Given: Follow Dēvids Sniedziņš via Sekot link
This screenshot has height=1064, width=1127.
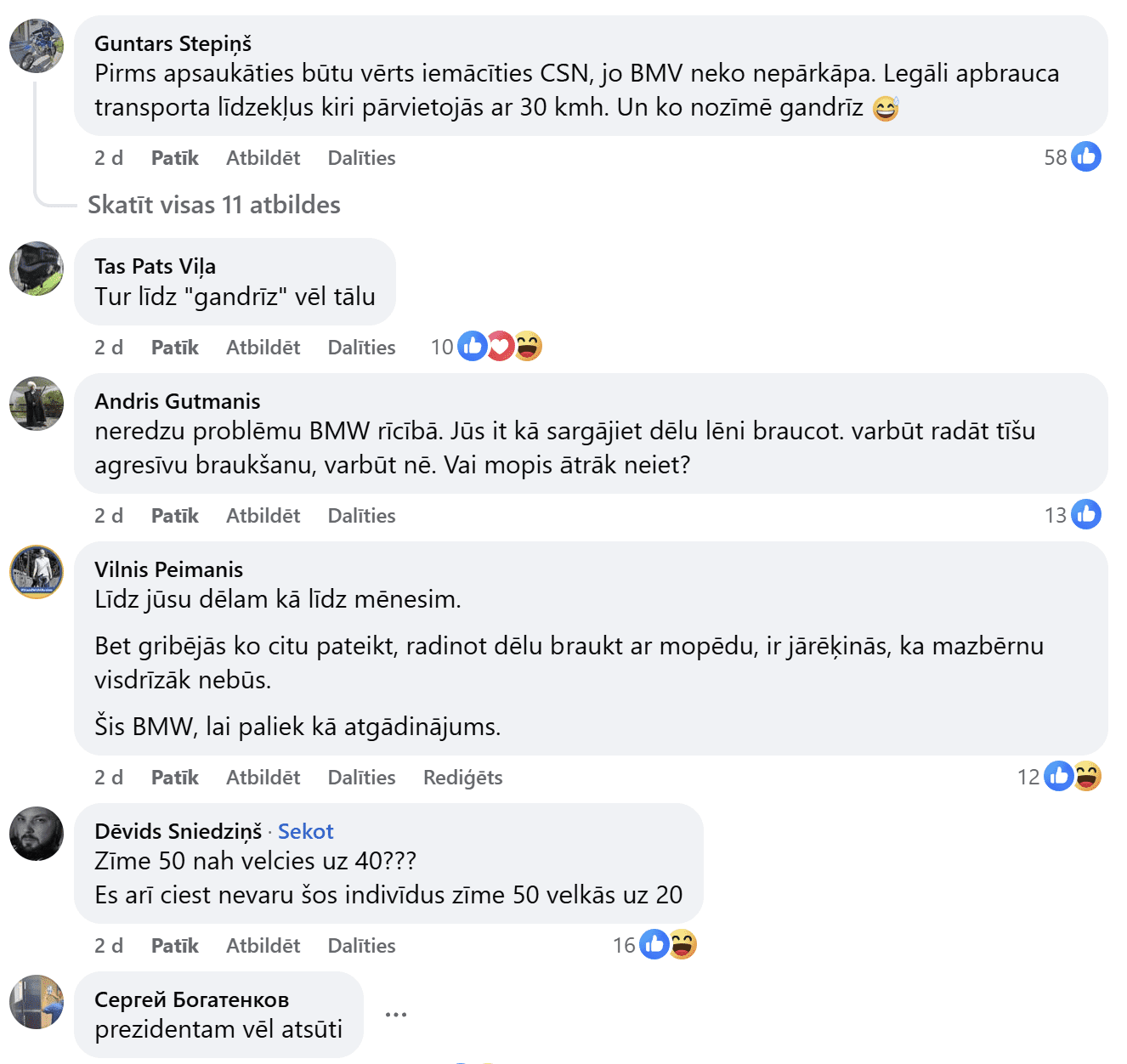Looking at the screenshot, I should tap(306, 831).
